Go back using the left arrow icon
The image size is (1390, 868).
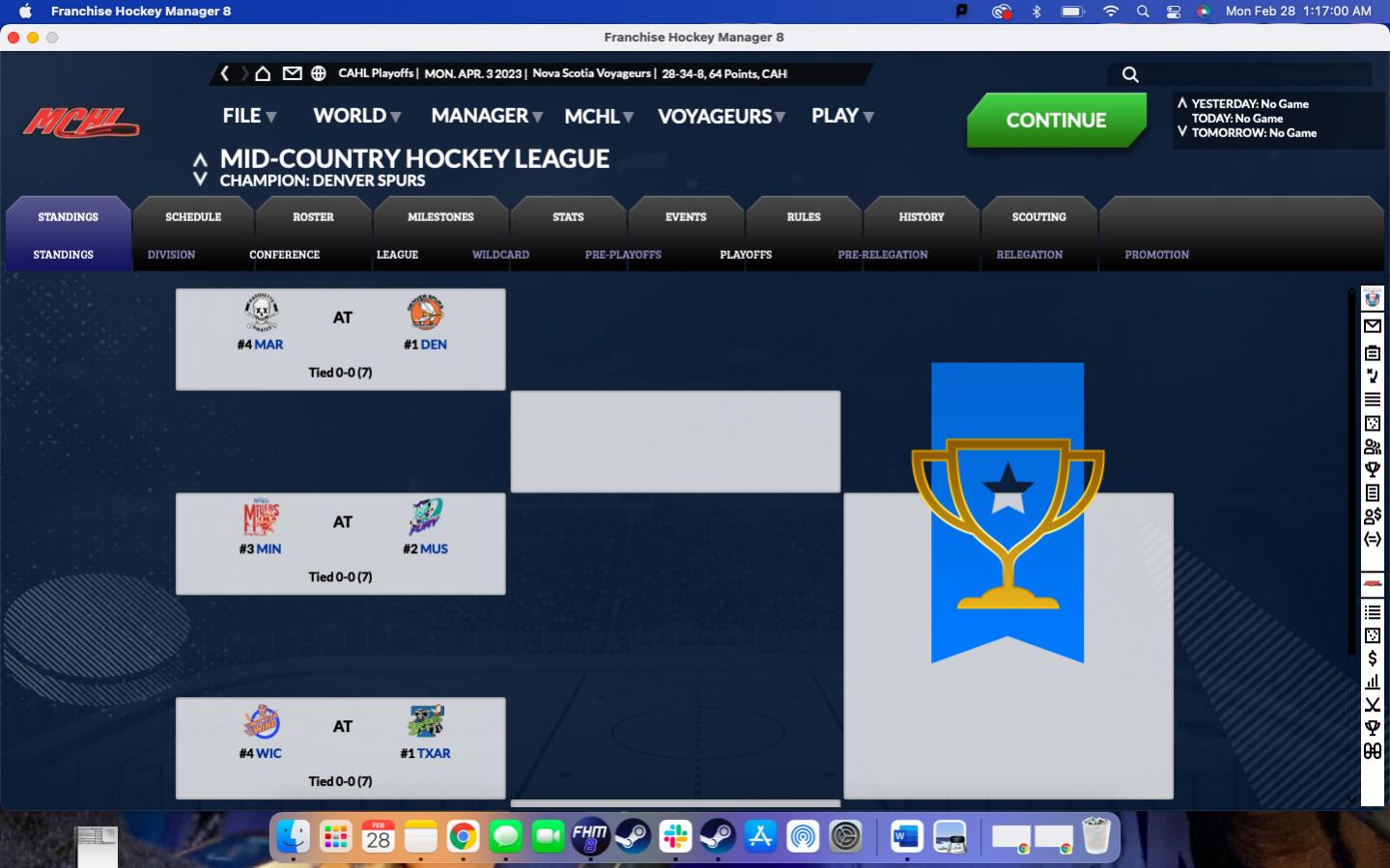225,73
